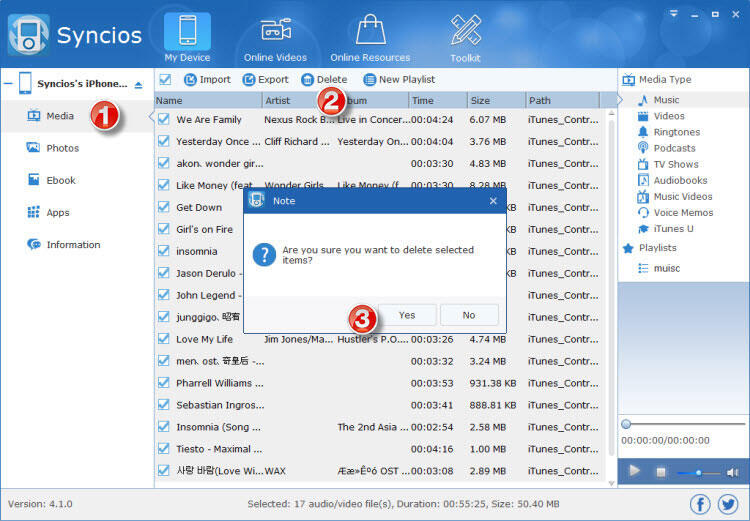Confirm deletion with the Yes button
Viewport: 750px width, 521px height.
coord(407,315)
